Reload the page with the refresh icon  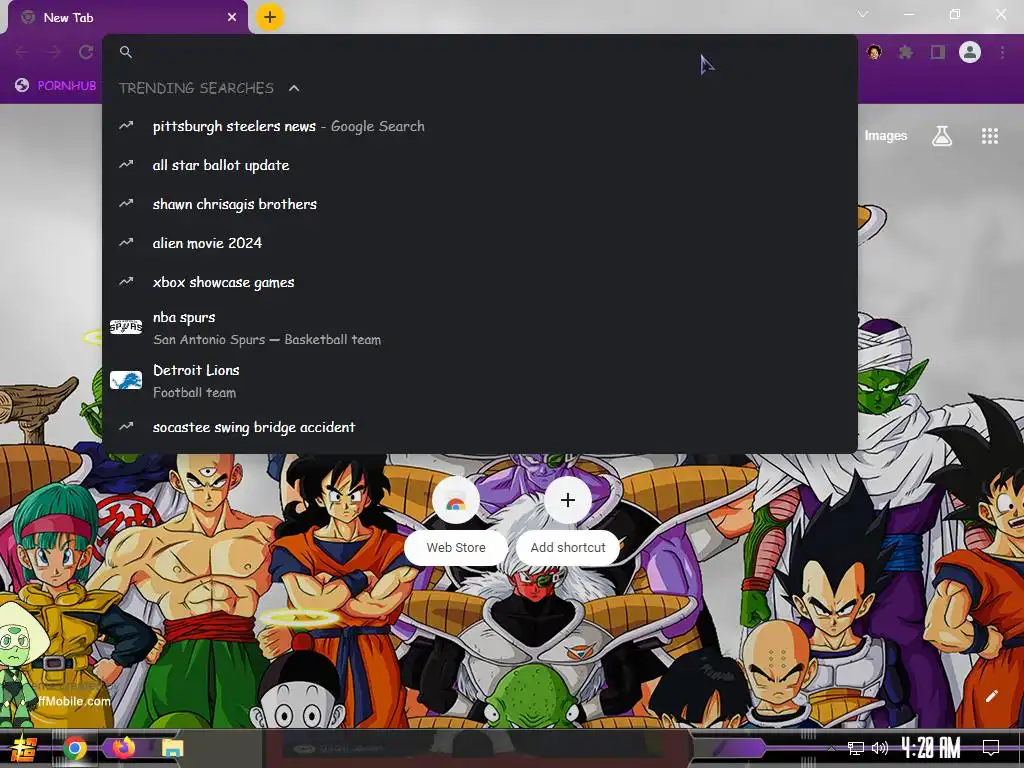pos(86,52)
